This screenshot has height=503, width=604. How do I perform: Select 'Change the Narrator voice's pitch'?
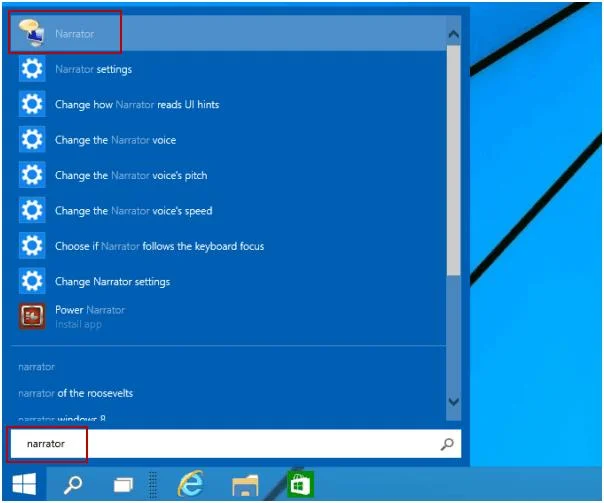(x=131, y=175)
